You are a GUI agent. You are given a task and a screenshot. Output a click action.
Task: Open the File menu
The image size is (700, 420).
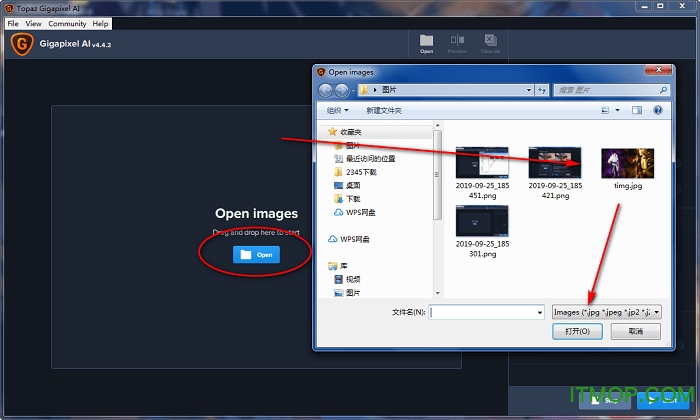[x=13, y=24]
